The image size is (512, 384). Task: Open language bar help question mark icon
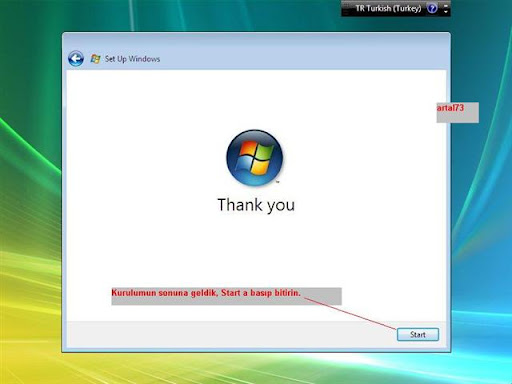[432, 8]
